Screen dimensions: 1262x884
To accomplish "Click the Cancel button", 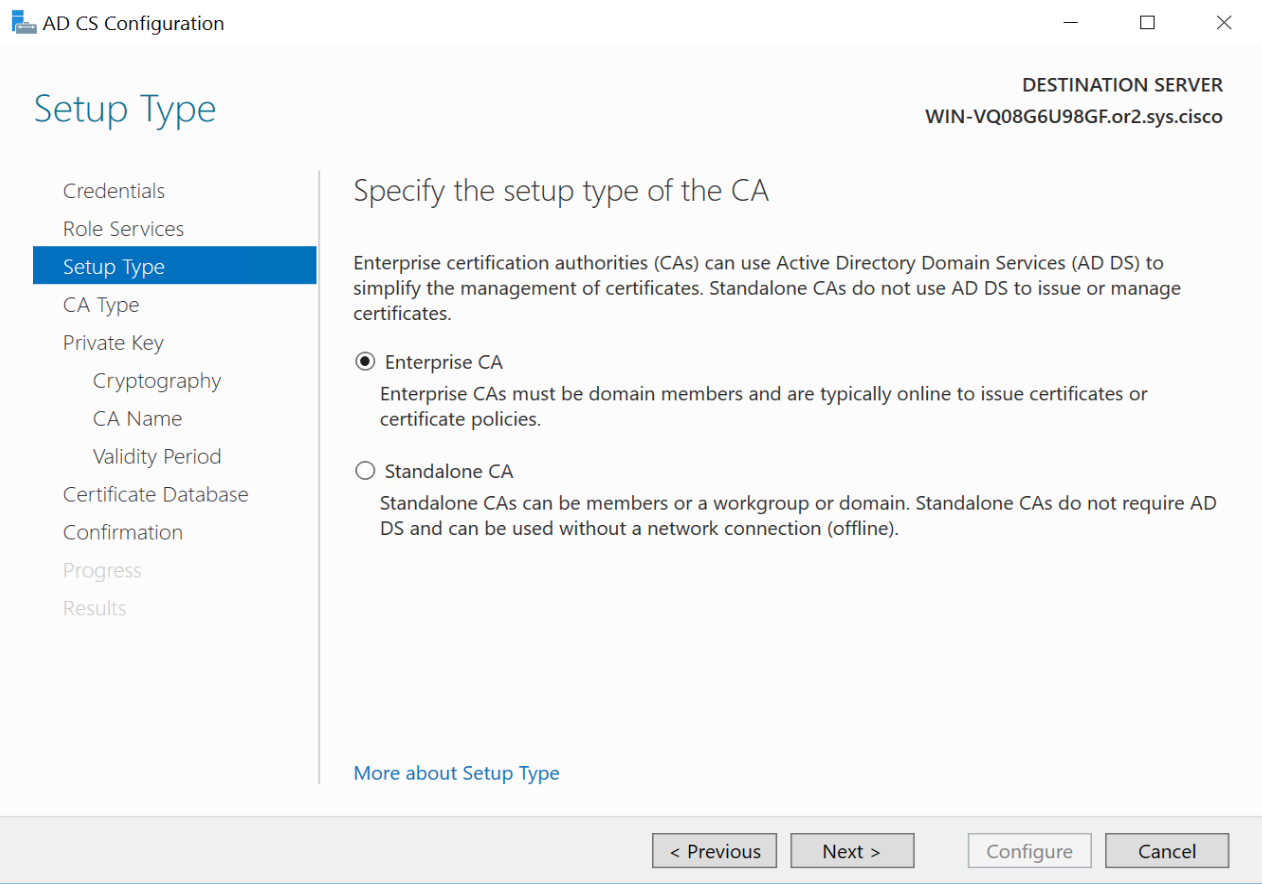I will tap(1167, 851).
